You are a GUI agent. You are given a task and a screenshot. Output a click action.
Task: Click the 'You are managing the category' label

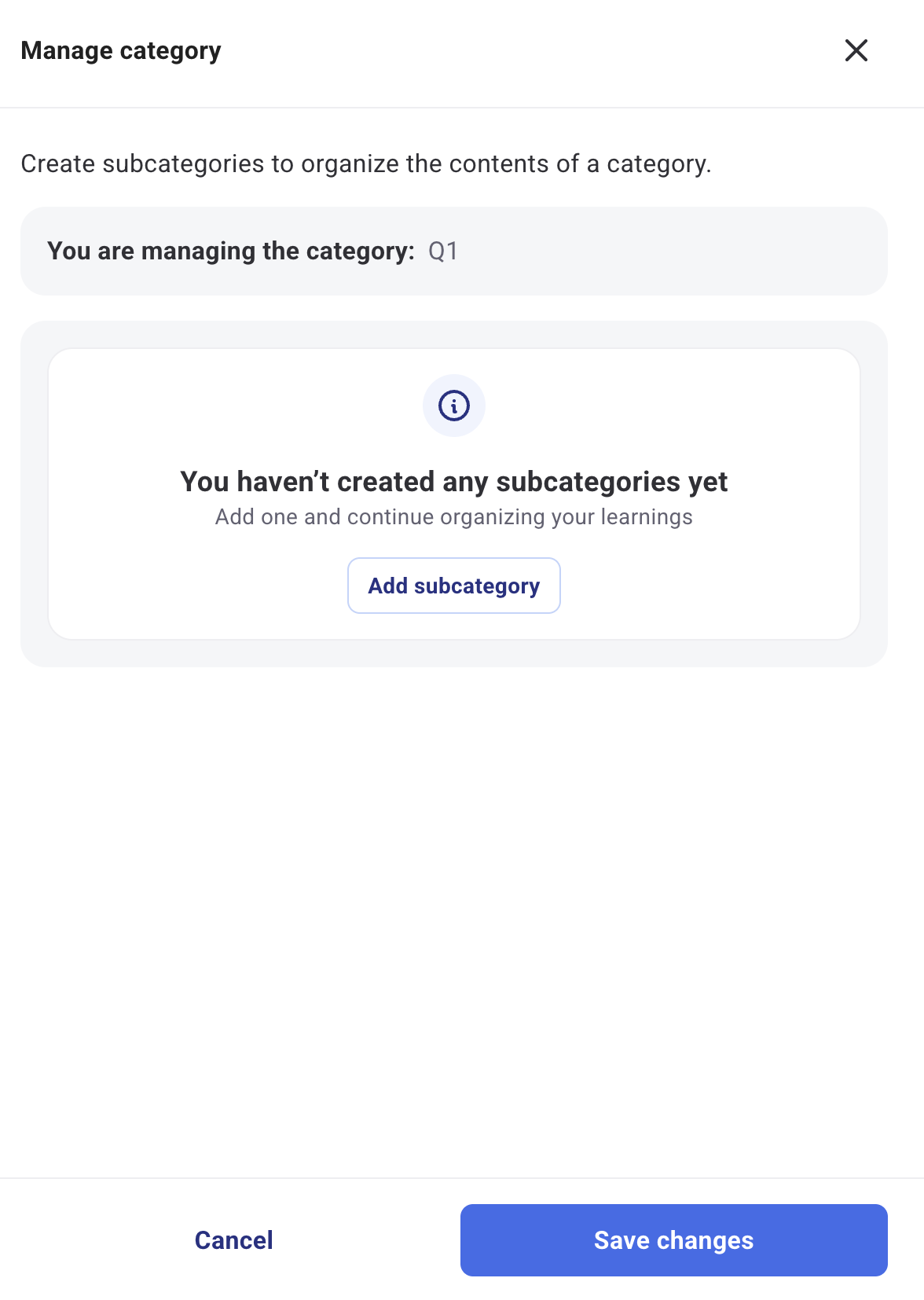pyautogui.click(x=231, y=252)
